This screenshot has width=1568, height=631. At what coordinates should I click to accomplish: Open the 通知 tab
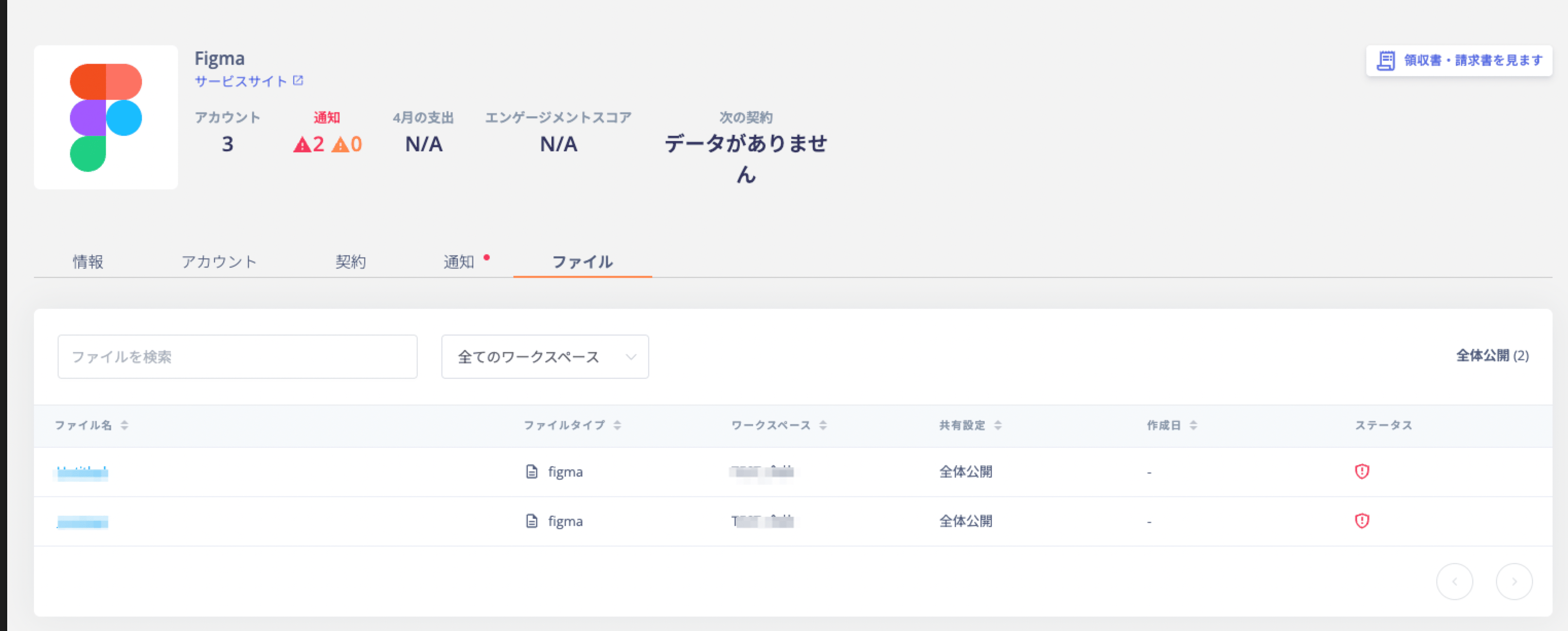pos(459,262)
